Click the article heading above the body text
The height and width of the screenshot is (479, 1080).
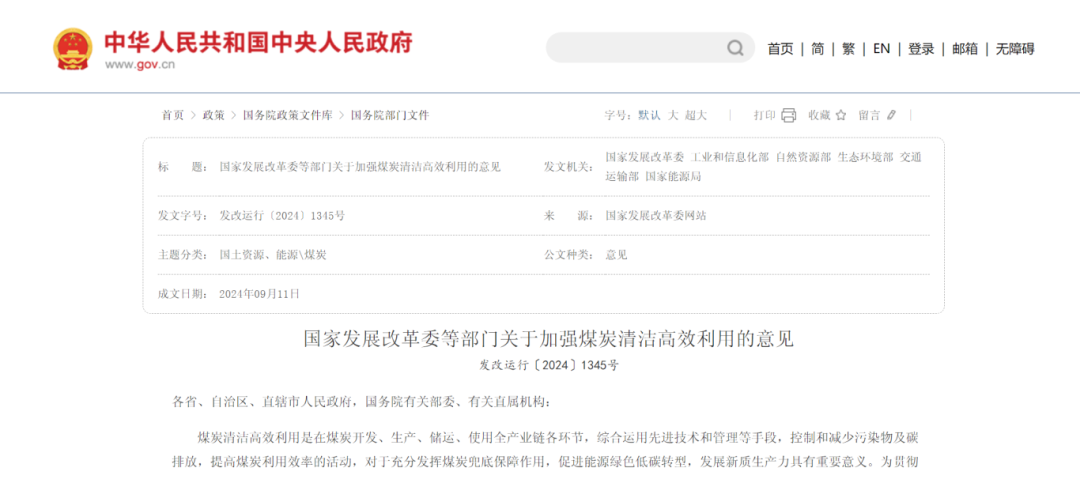pos(549,339)
